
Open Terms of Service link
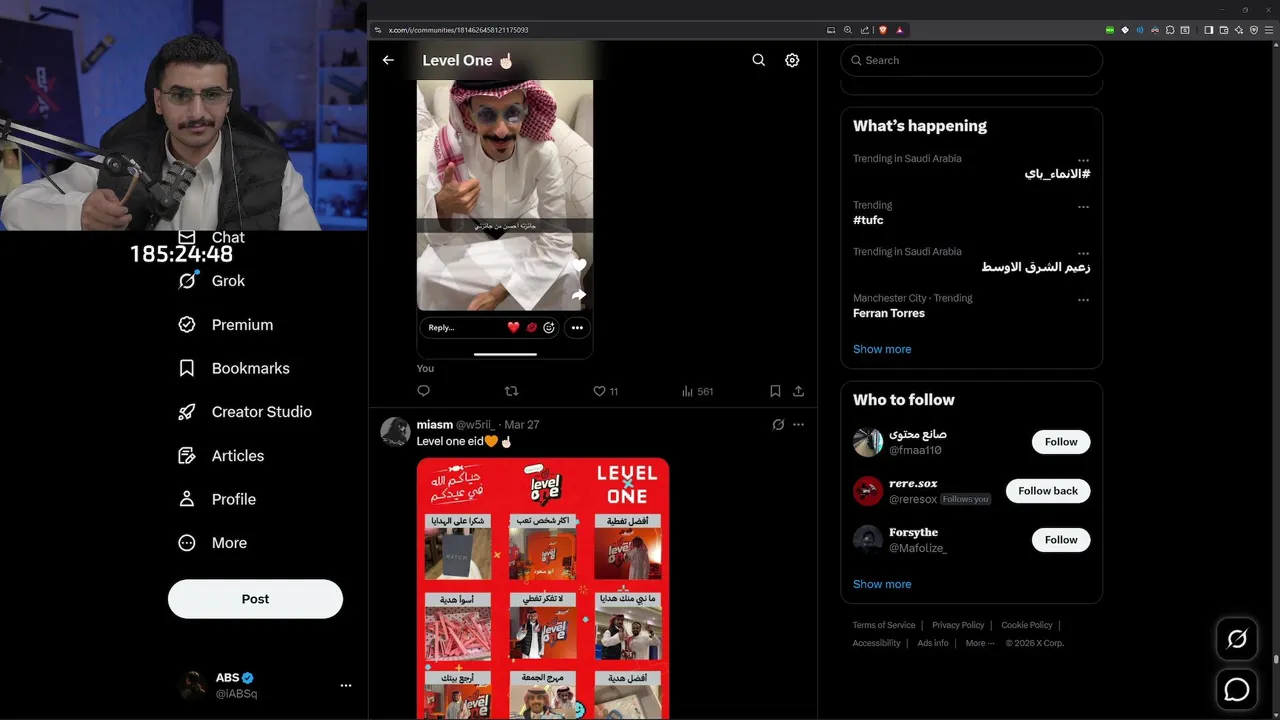pos(884,625)
